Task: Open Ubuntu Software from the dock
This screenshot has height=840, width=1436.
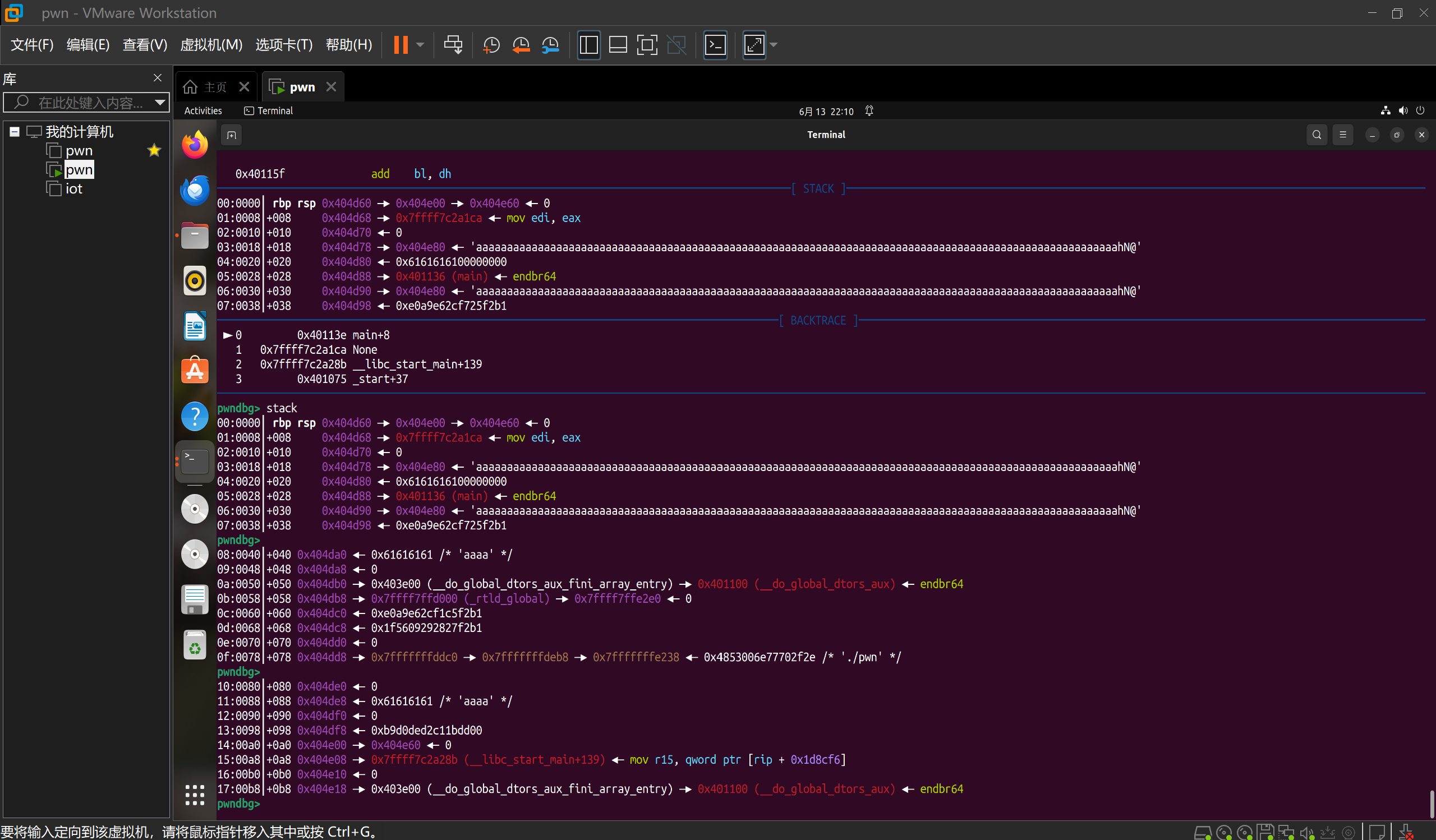Action: pos(195,371)
